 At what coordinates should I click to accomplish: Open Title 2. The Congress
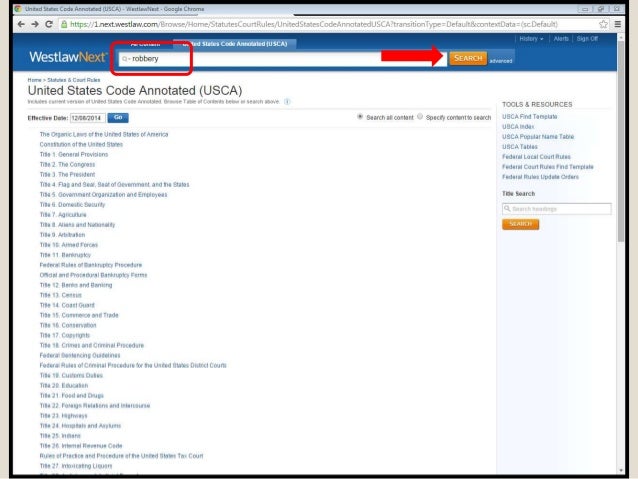tap(67, 164)
